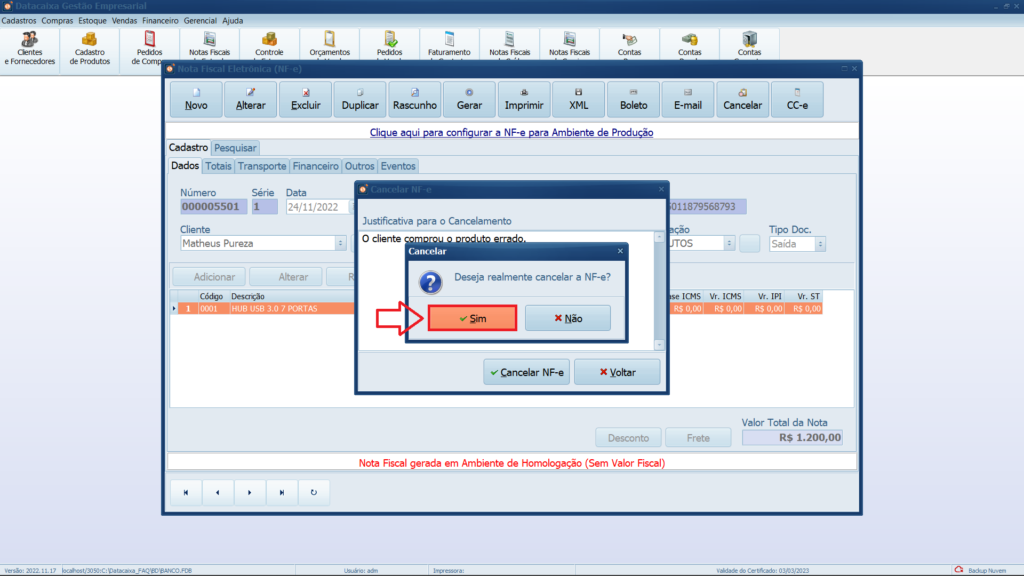Switch to the Transporte tab
1024x576 pixels.
click(x=262, y=166)
